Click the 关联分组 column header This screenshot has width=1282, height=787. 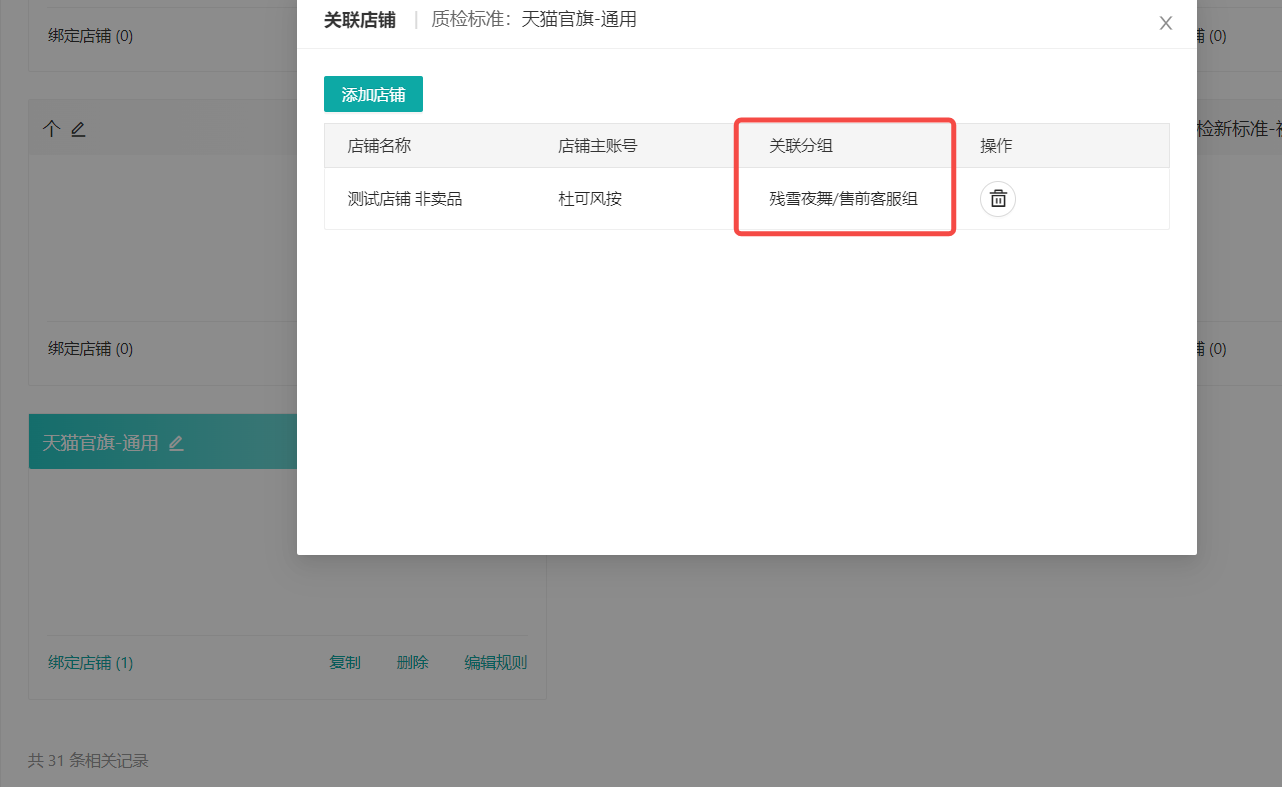[x=801, y=146]
